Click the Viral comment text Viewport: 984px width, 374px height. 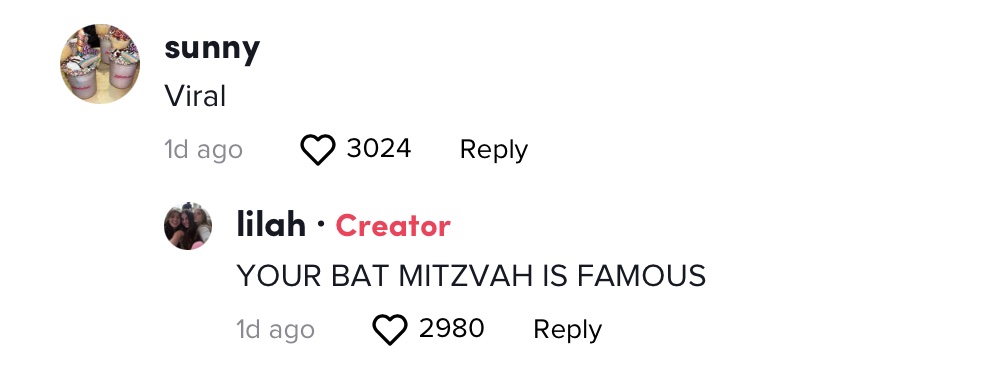[195, 97]
